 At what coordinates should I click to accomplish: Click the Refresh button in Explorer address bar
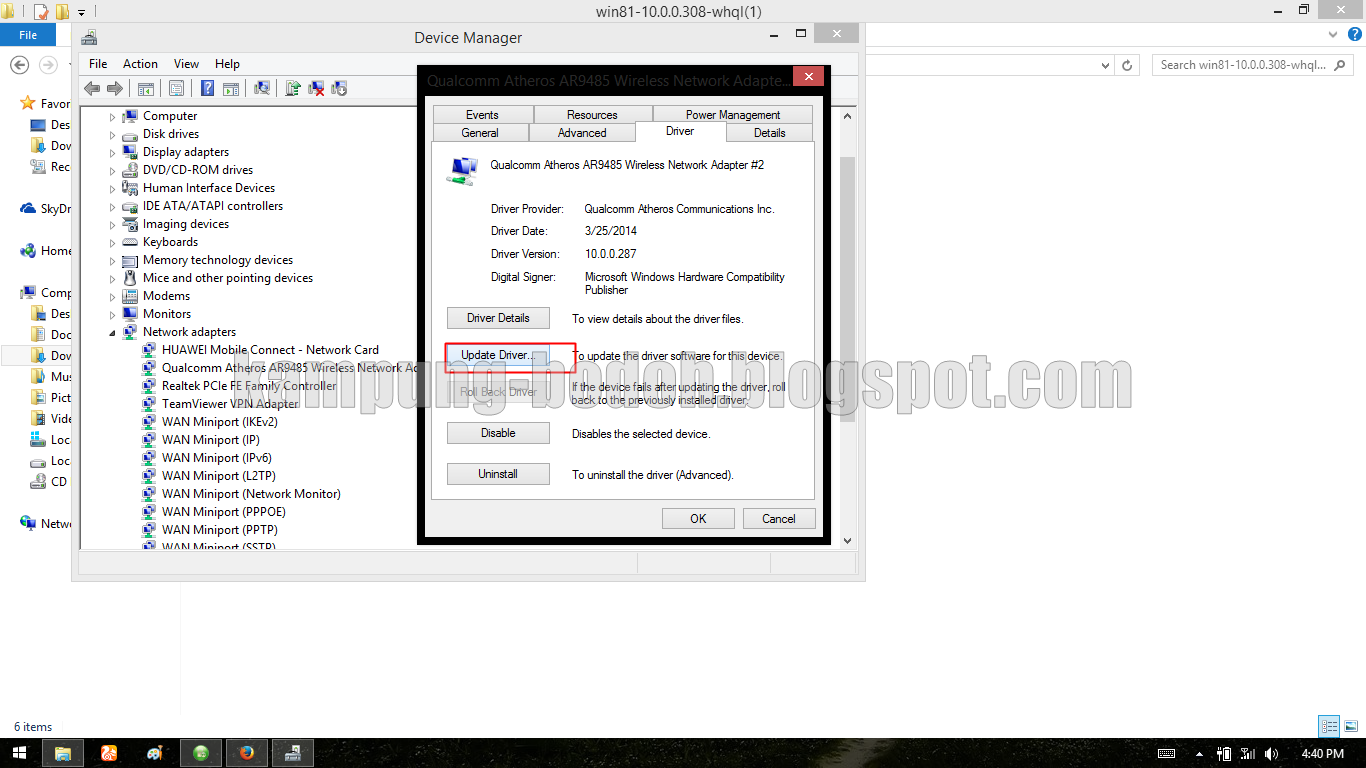pyautogui.click(x=1128, y=65)
